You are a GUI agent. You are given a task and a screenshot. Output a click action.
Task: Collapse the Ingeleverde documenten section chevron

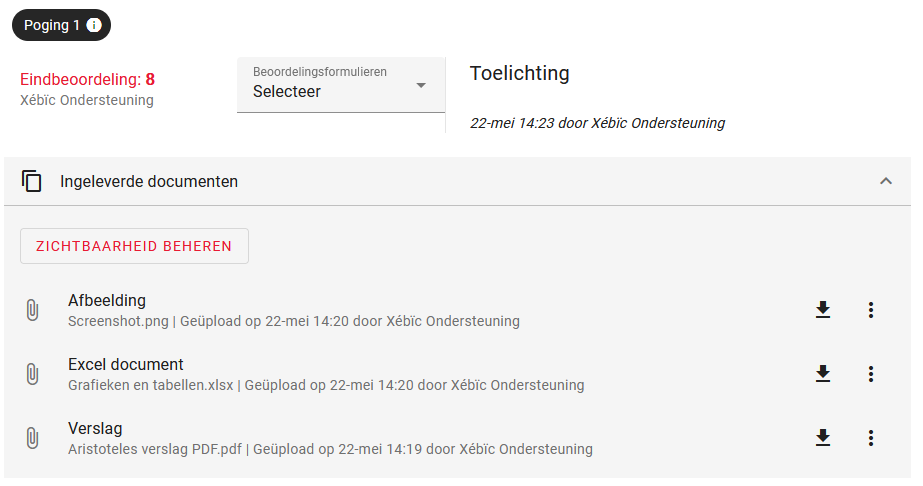click(886, 181)
